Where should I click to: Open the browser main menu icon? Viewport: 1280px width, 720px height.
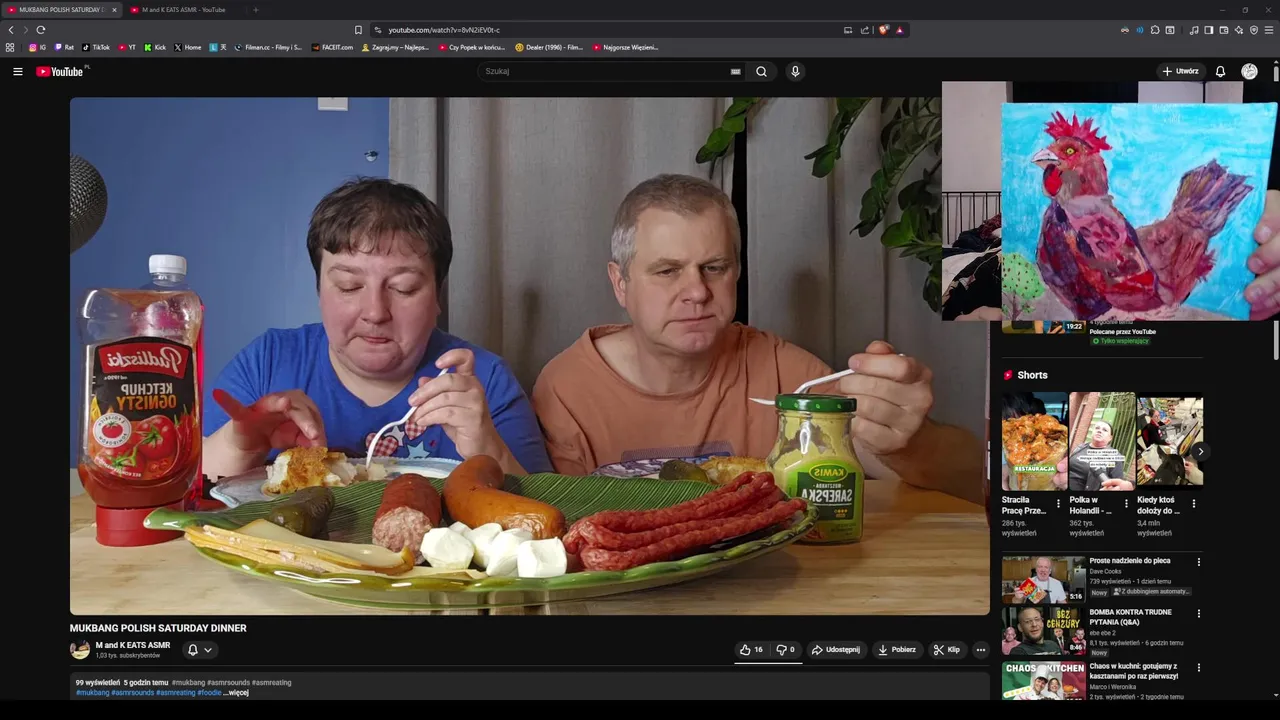[1269, 30]
